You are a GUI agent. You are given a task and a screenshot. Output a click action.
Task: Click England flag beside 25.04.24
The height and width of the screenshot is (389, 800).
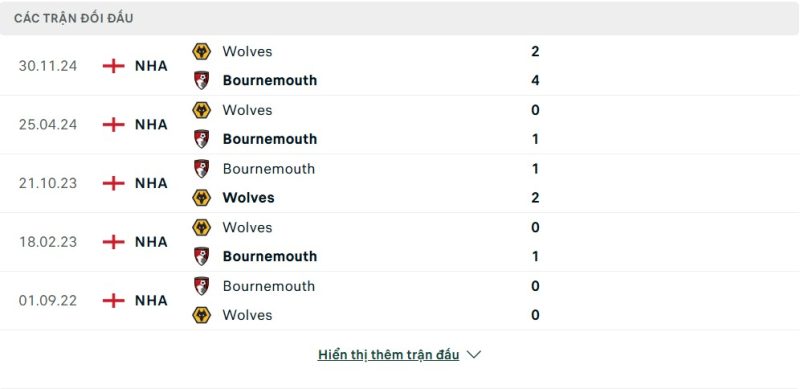[114, 125]
